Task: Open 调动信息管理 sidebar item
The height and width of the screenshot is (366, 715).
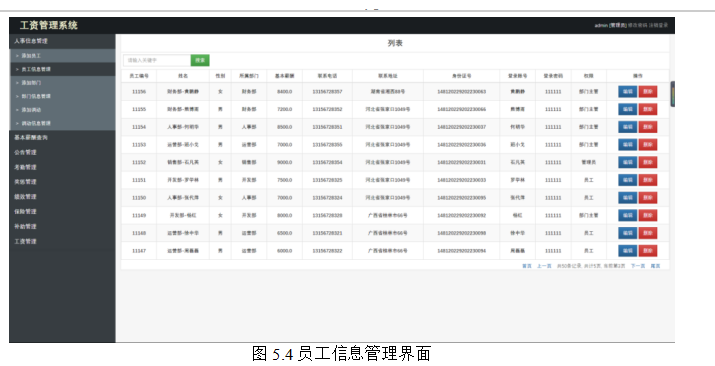Action: click(x=62, y=123)
